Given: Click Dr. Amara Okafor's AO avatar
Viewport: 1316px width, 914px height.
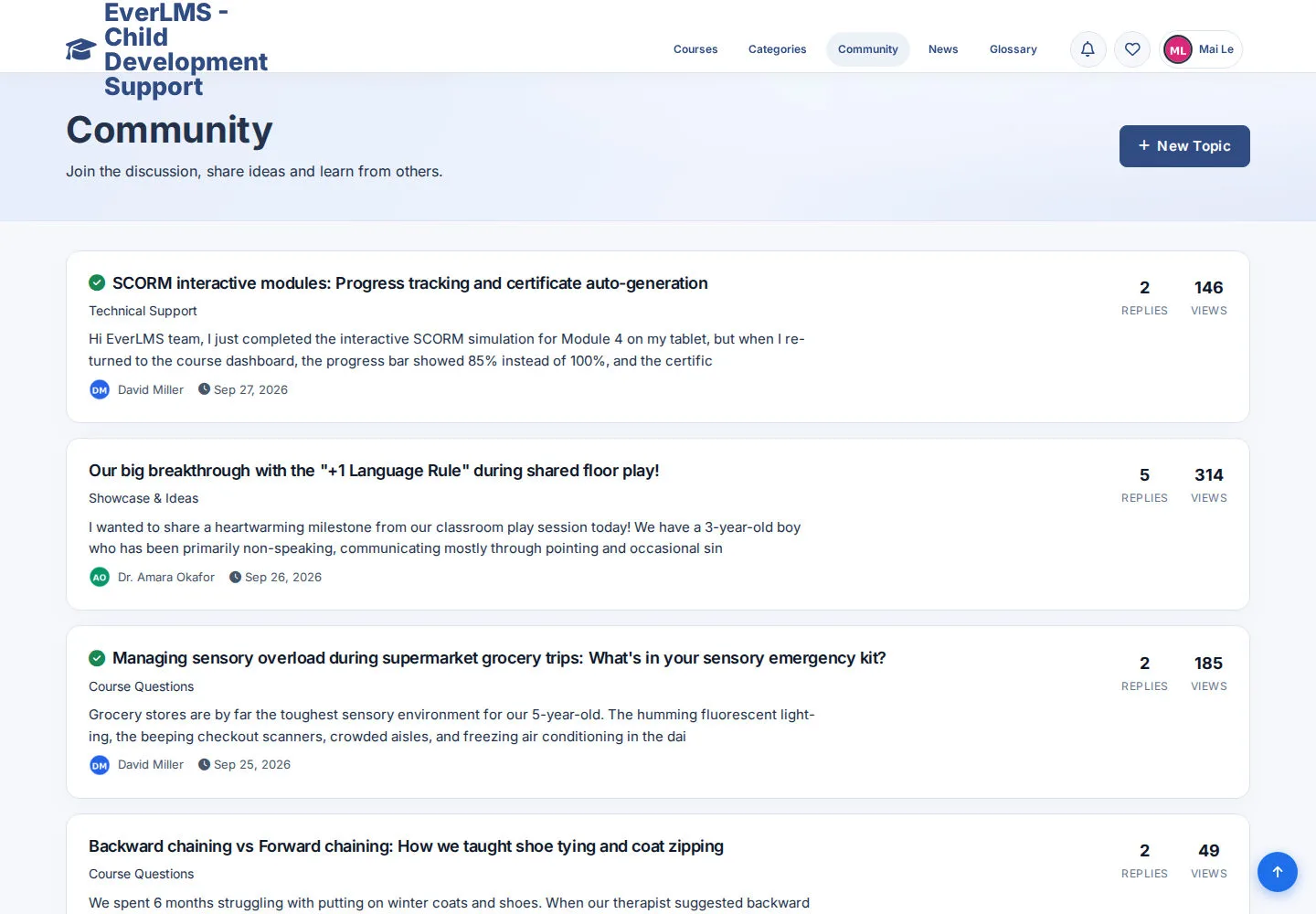Looking at the screenshot, I should point(100,578).
